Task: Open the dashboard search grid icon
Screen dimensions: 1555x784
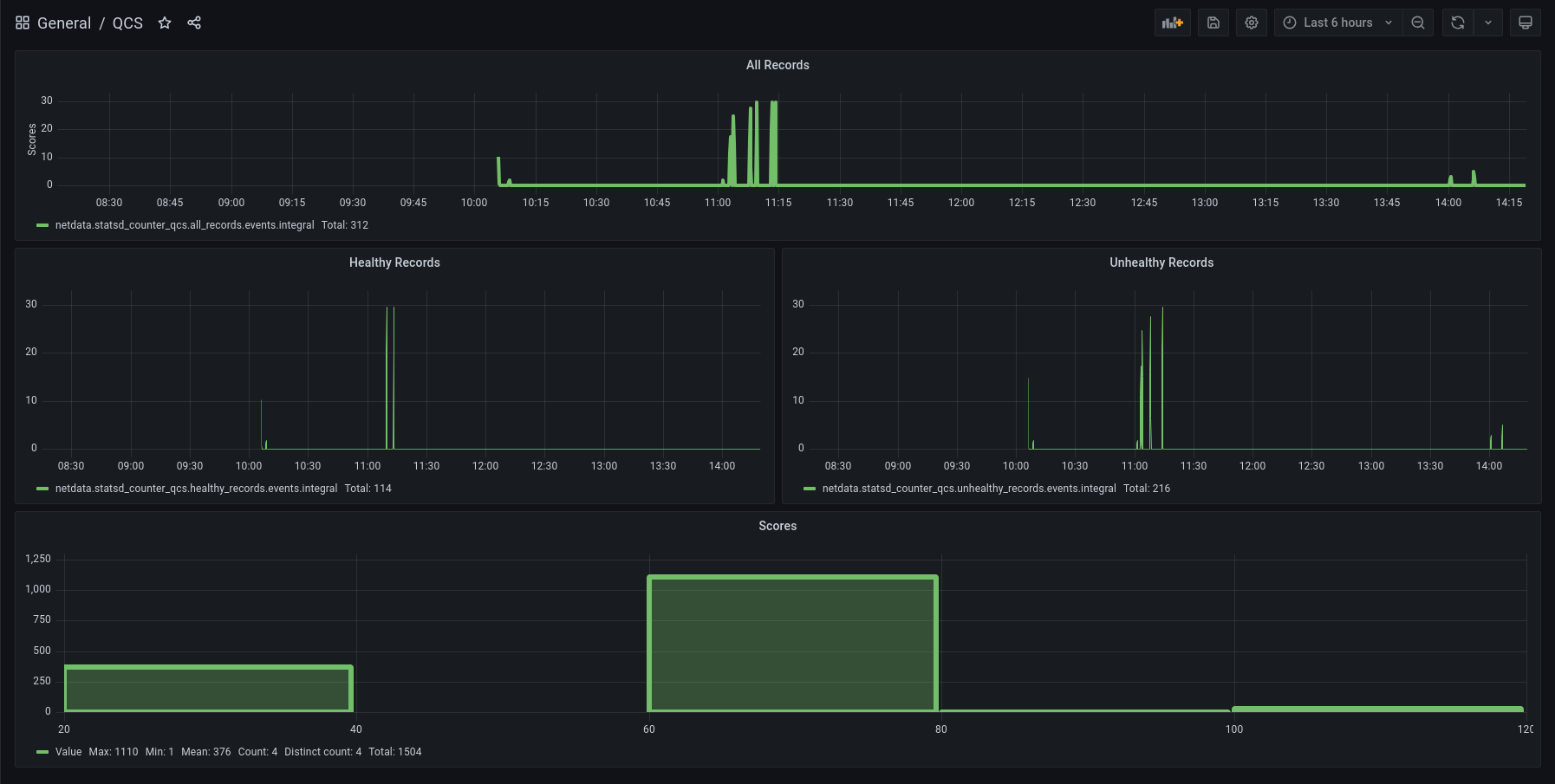Action: [23, 23]
